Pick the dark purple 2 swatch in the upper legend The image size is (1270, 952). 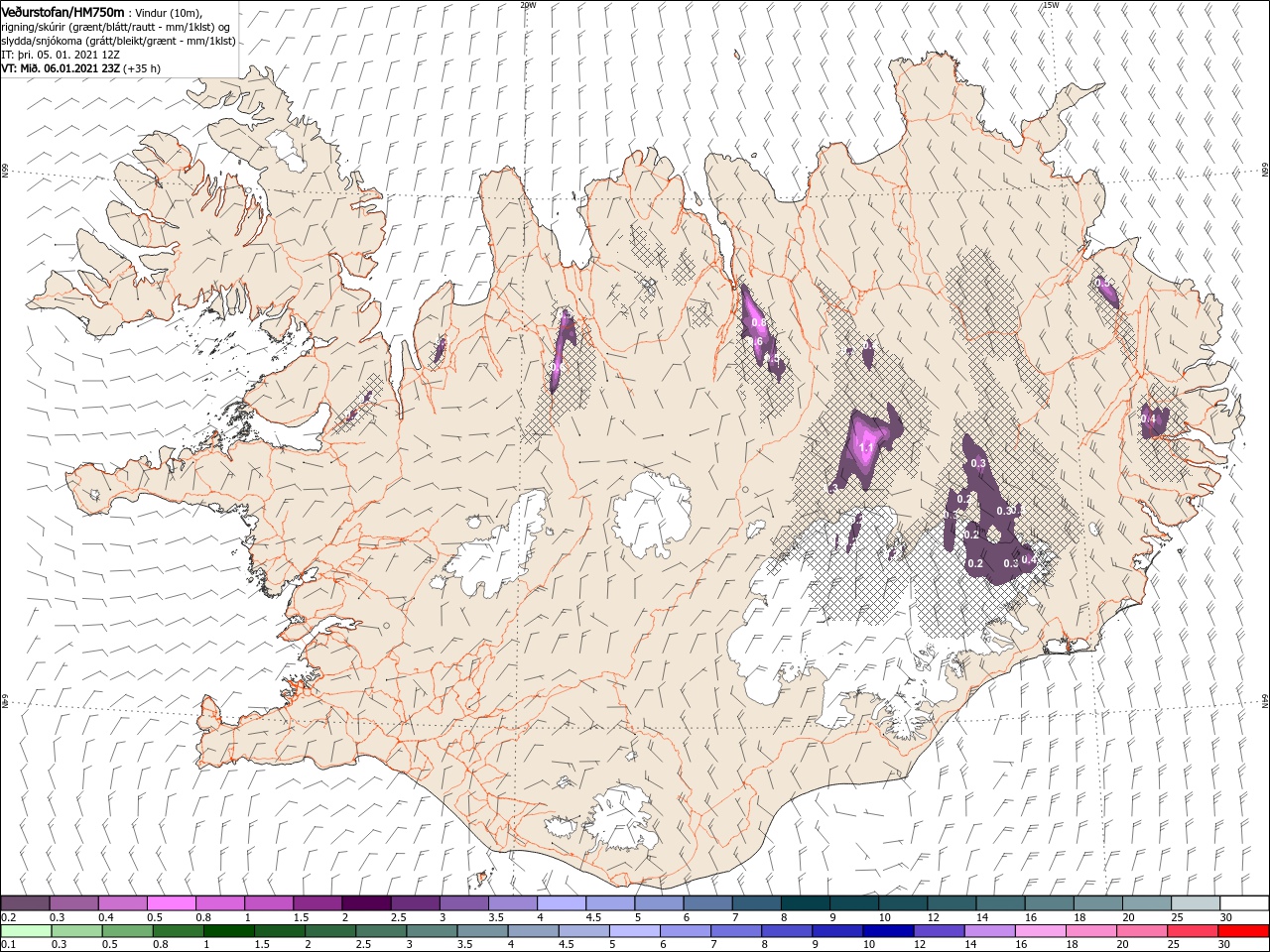point(366,902)
